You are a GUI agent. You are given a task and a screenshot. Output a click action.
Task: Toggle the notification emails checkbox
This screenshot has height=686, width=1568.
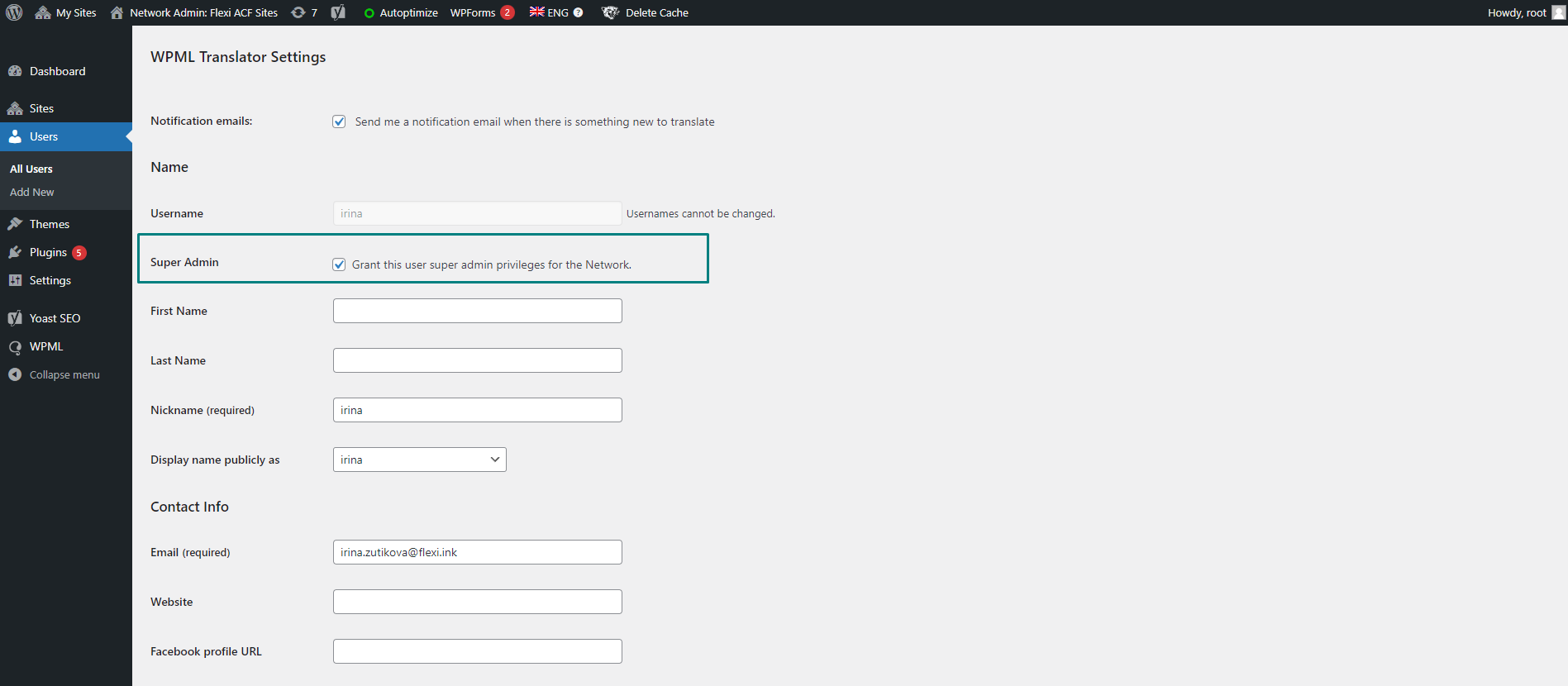click(x=339, y=121)
